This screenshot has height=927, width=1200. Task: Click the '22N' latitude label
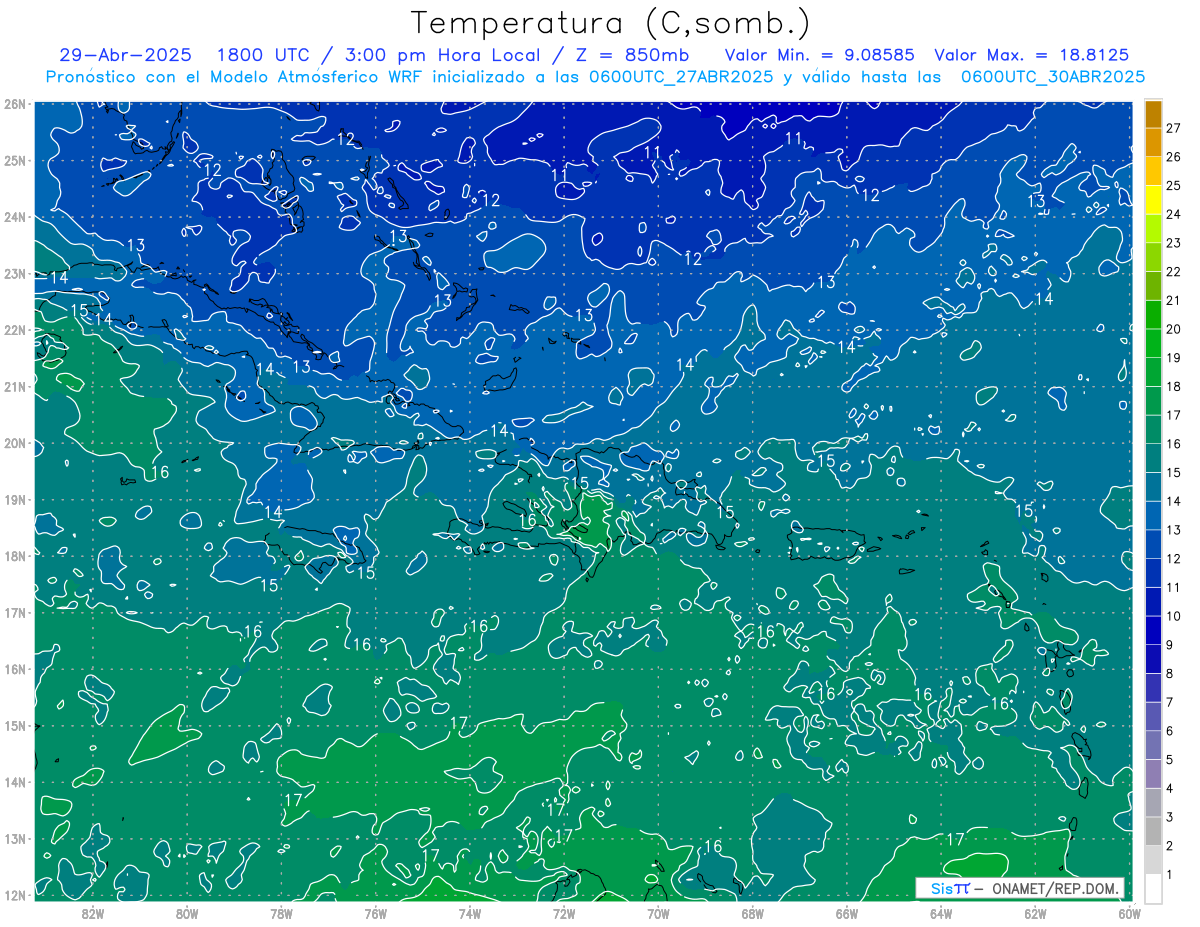pos(14,330)
